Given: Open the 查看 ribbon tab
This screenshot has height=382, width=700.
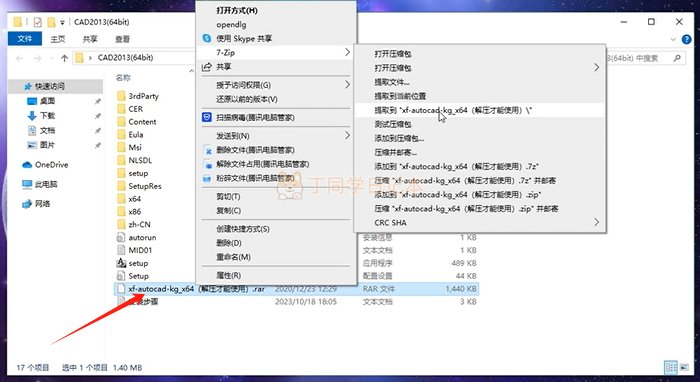Looking at the screenshot, I should tap(122, 39).
